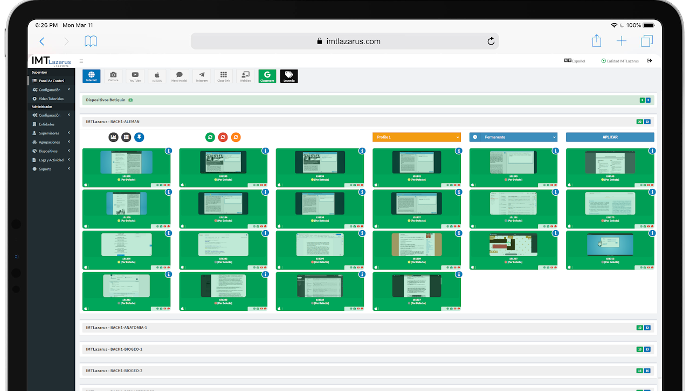Screen dimensions: 690x391
Task: Click the blue Internet globe toolbar button
Action: [x=91, y=76]
